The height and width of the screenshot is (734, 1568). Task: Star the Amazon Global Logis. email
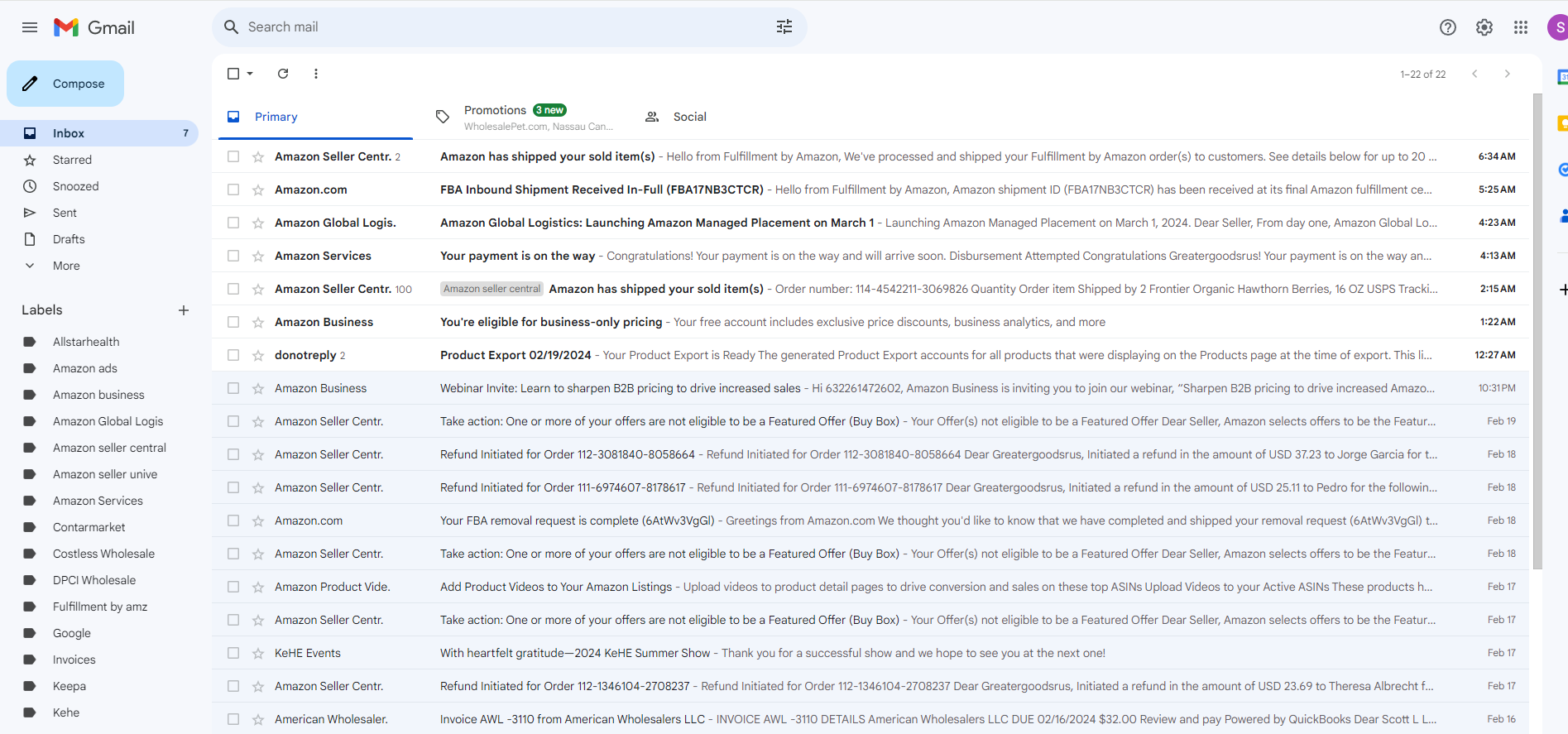258,223
